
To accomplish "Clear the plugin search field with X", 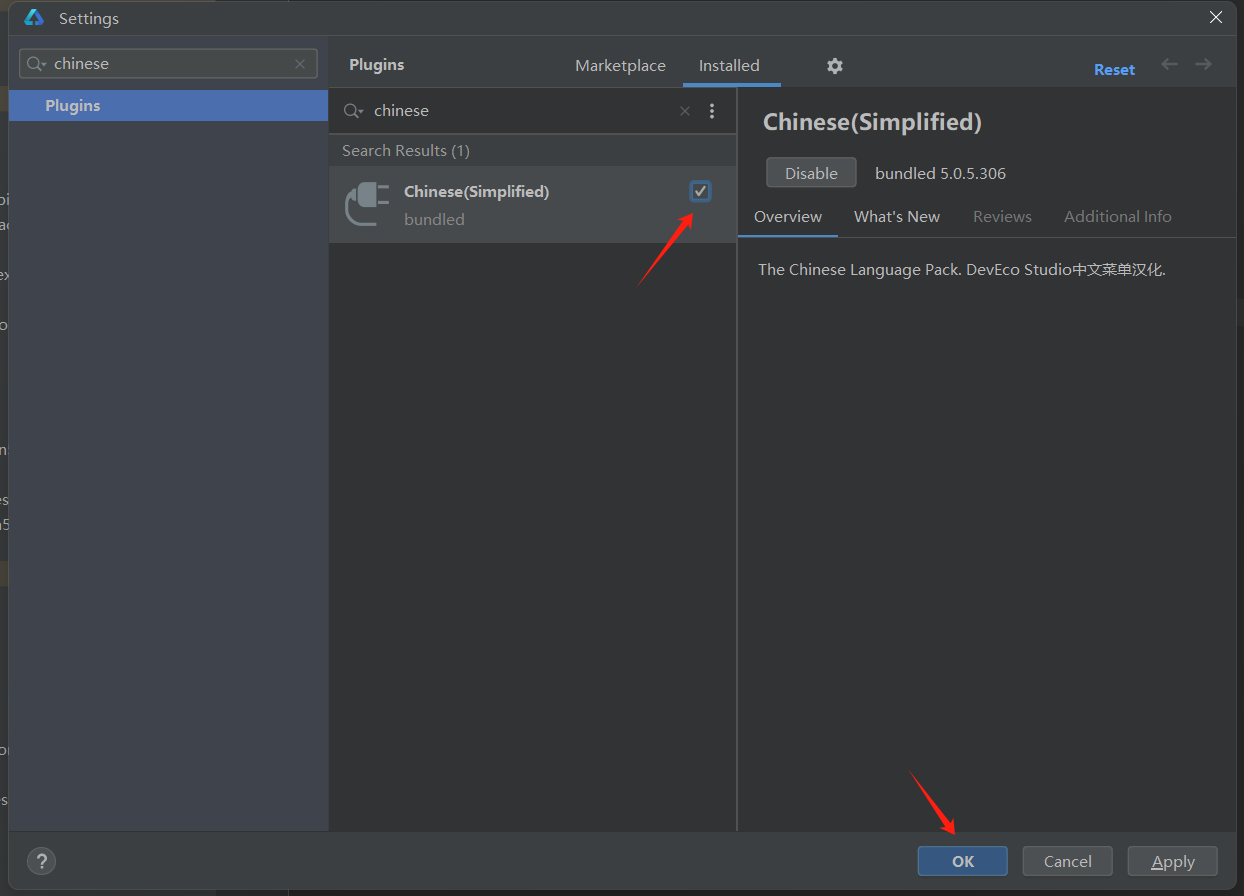I will [685, 111].
